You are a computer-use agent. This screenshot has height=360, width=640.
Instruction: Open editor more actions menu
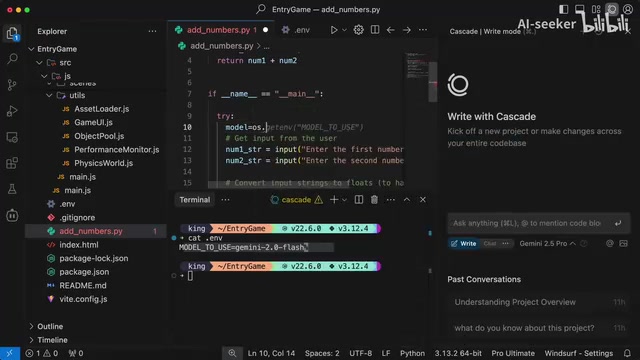(x=423, y=30)
